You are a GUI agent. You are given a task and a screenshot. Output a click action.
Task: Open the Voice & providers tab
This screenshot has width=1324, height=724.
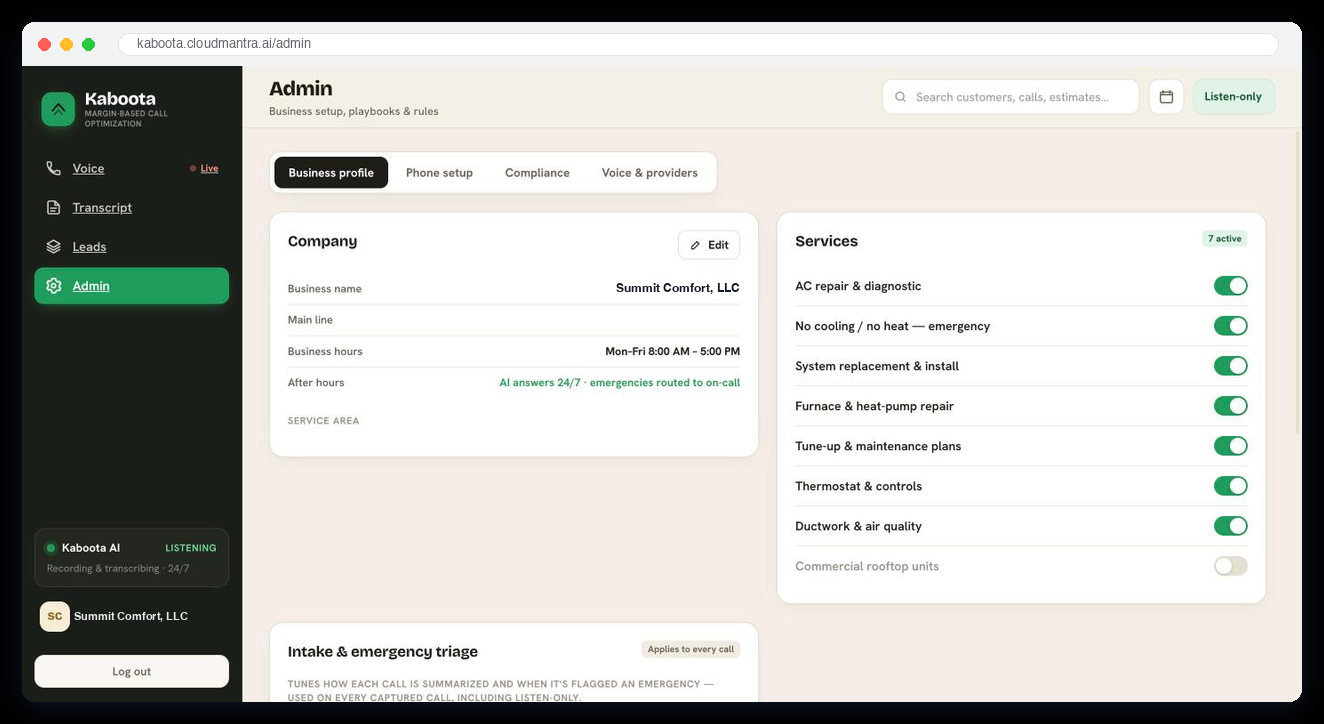[x=650, y=172]
